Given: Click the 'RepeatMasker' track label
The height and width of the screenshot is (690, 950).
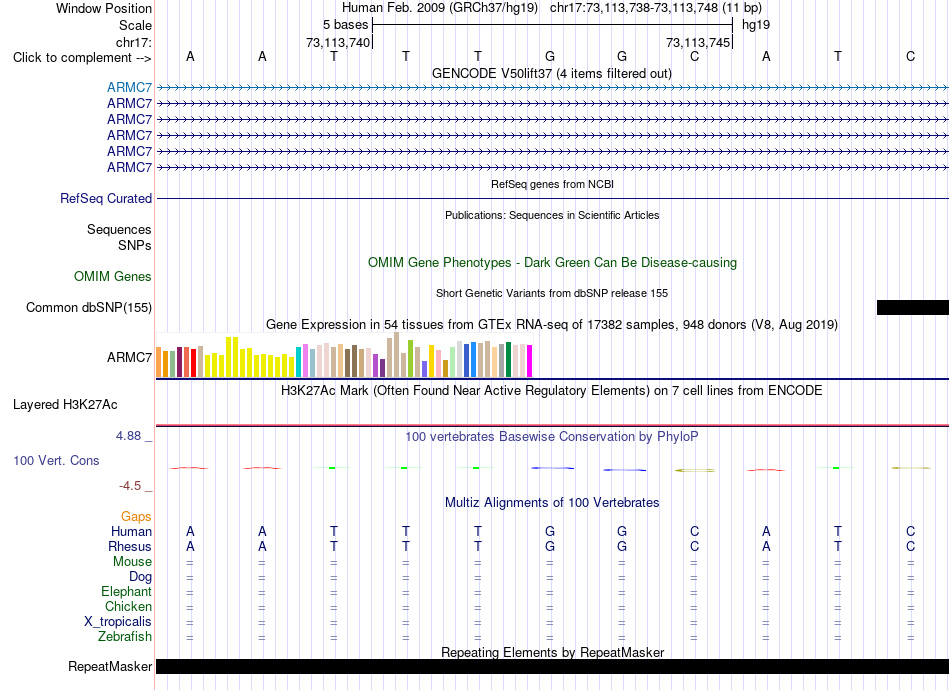Looking at the screenshot, I should pos(110,666).
